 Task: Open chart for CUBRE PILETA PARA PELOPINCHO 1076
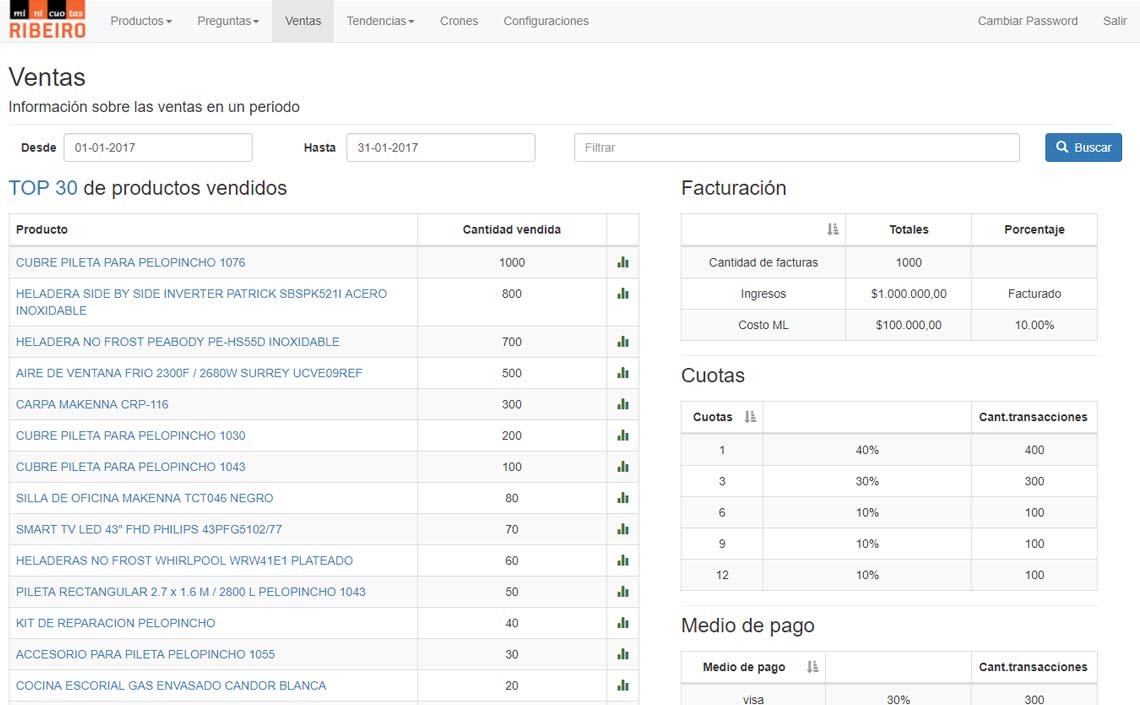click(x=623, y=262)
